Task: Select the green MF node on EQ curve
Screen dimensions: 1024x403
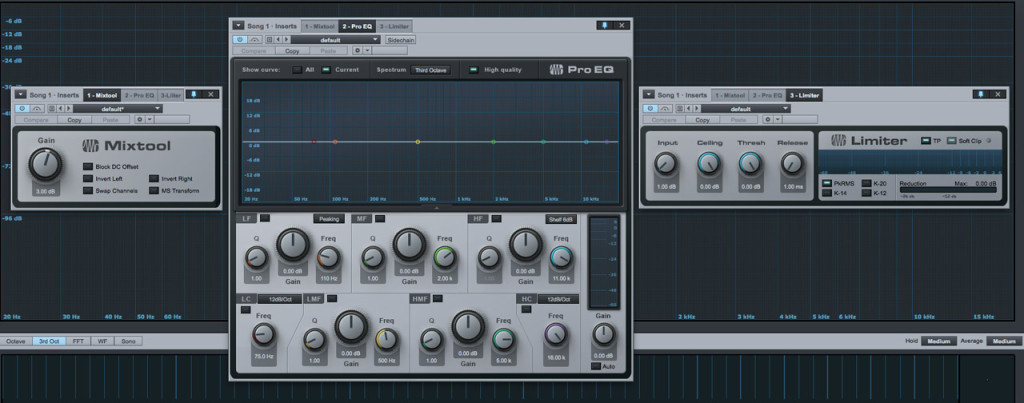Action: [x=493, y=142]
